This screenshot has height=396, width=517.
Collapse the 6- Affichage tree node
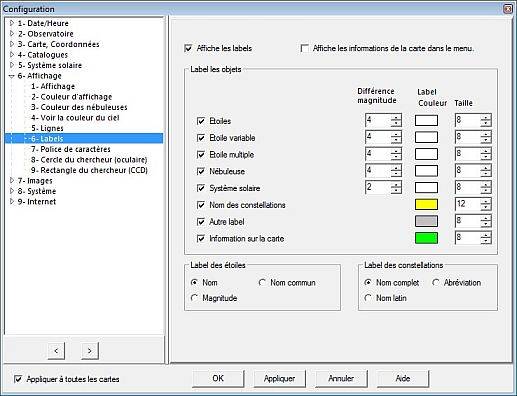tap(12, 76)
